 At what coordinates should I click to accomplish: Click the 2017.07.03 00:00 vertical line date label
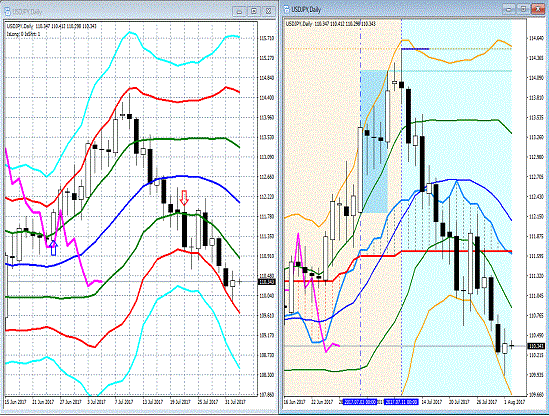[x=361, y=402]
